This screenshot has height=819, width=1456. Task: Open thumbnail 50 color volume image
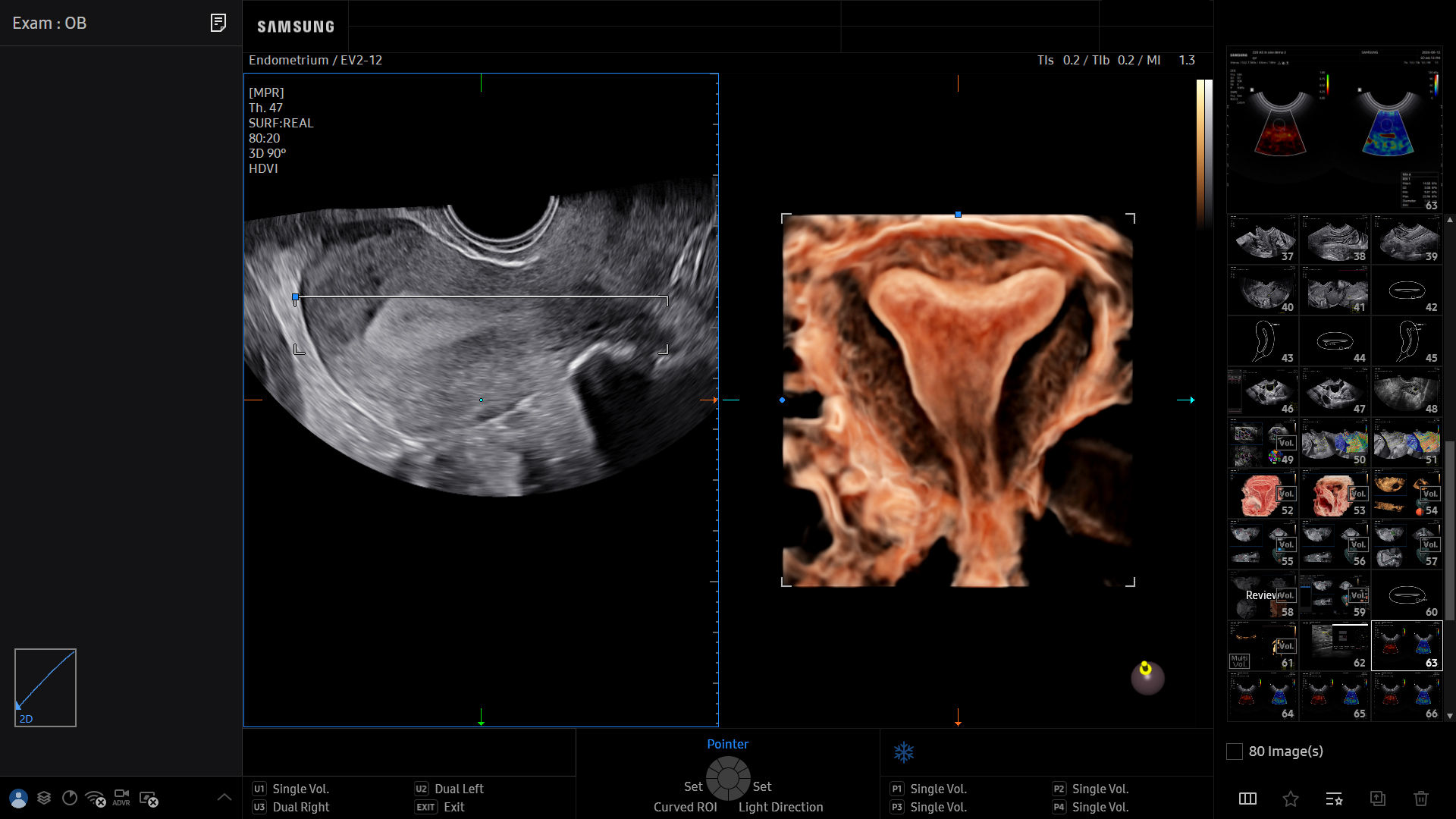pyautogui.click(x=1335, y=443)
